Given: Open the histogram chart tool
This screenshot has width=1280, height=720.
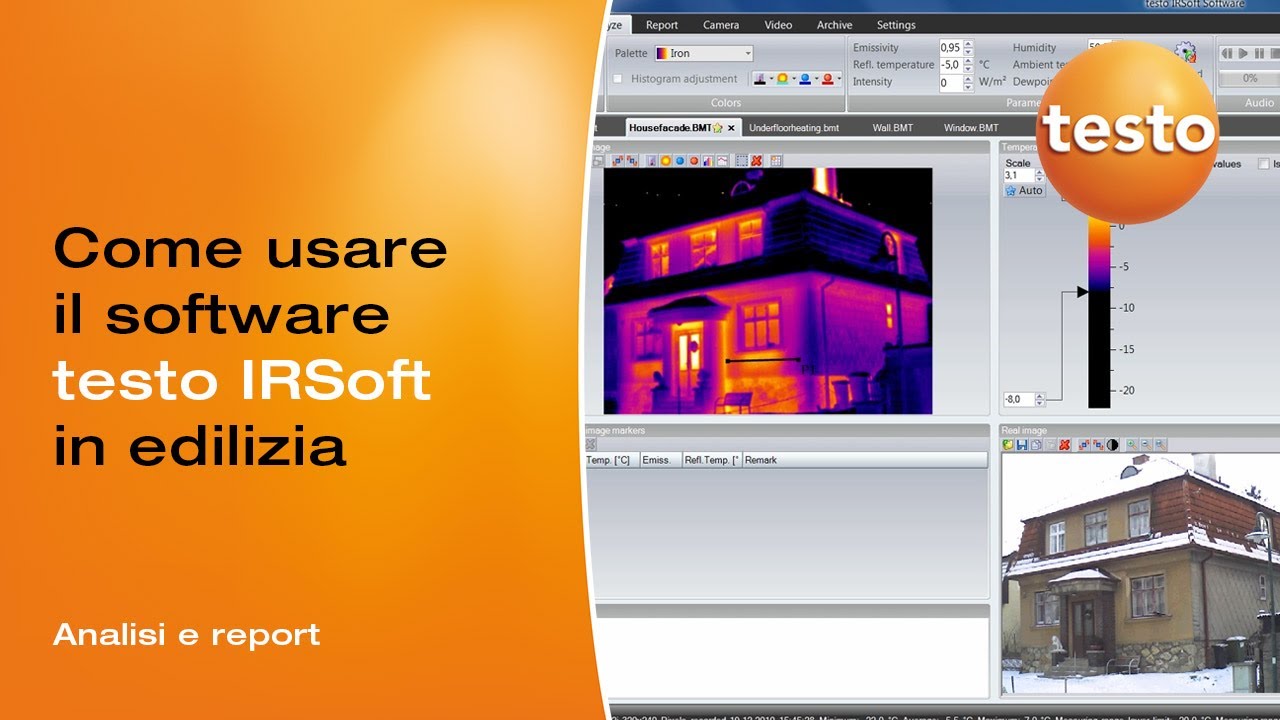Looking at the screenshot, I should 708,161.
